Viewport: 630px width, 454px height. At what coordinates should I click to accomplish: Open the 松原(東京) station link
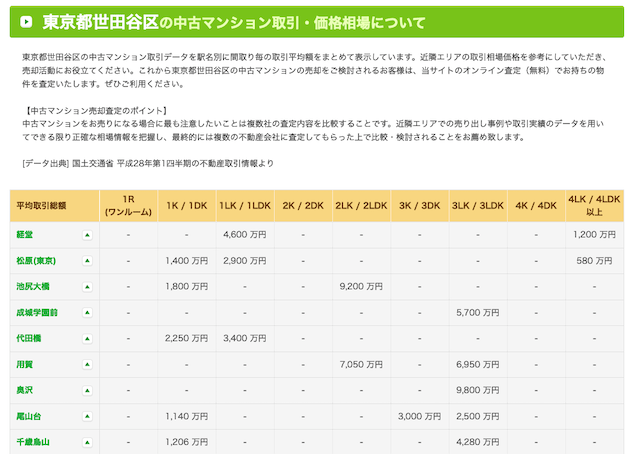36,261
